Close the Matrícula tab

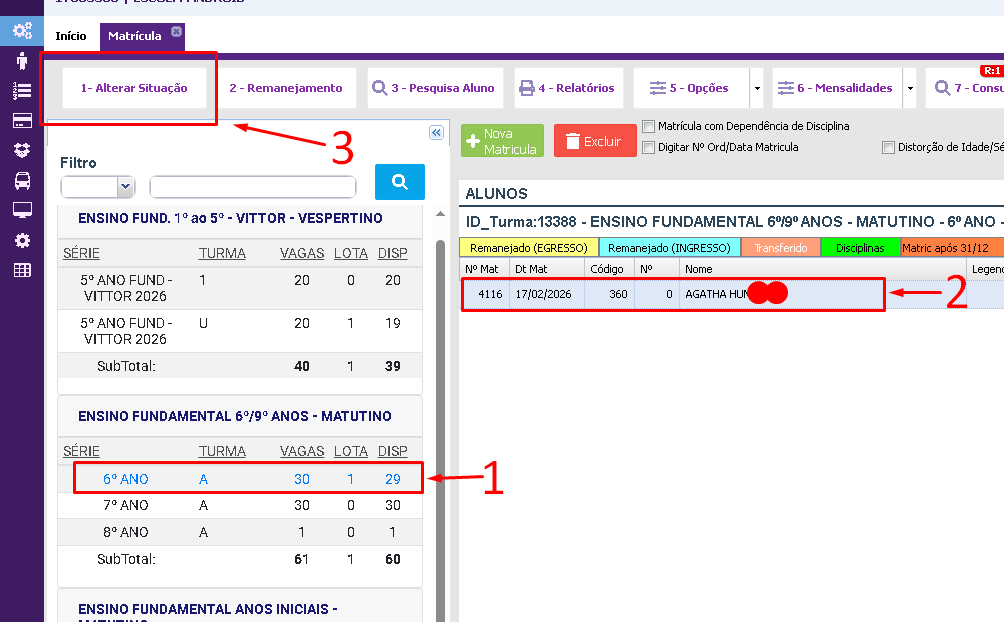coord(177,32)
